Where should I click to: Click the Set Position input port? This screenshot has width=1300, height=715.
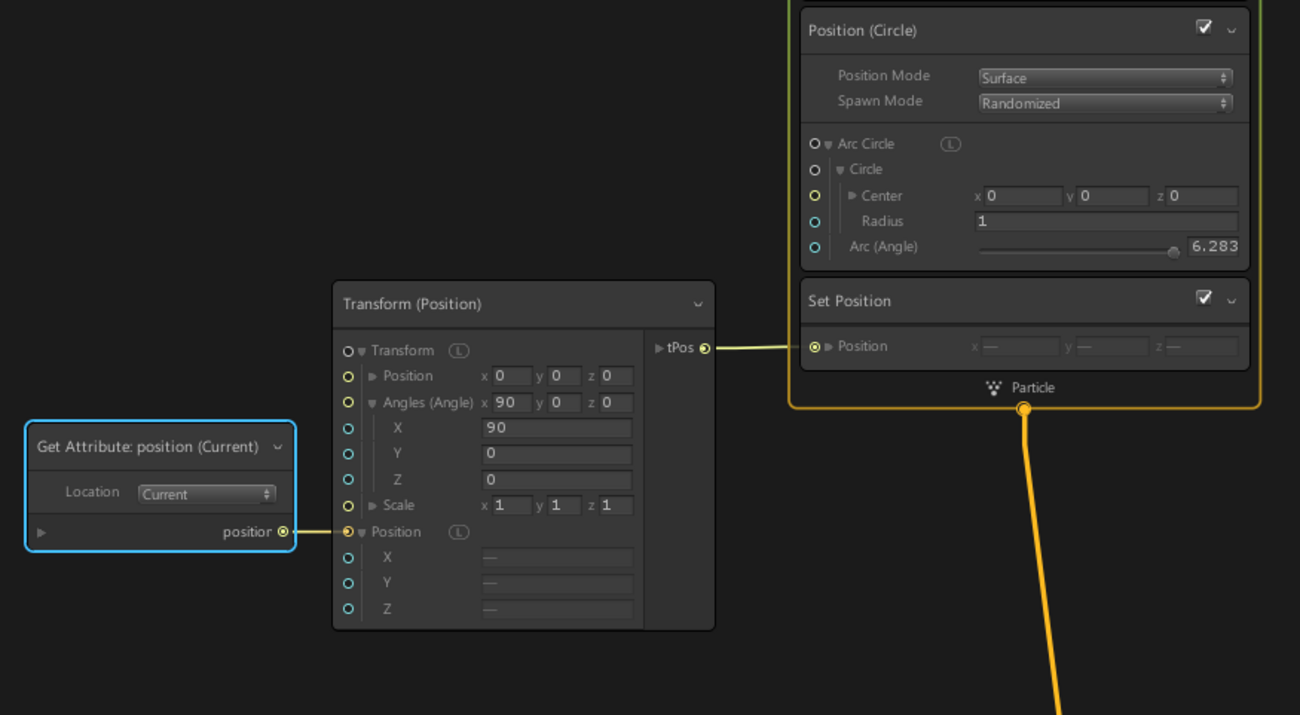pyautogui.click(x=815, y=347)
